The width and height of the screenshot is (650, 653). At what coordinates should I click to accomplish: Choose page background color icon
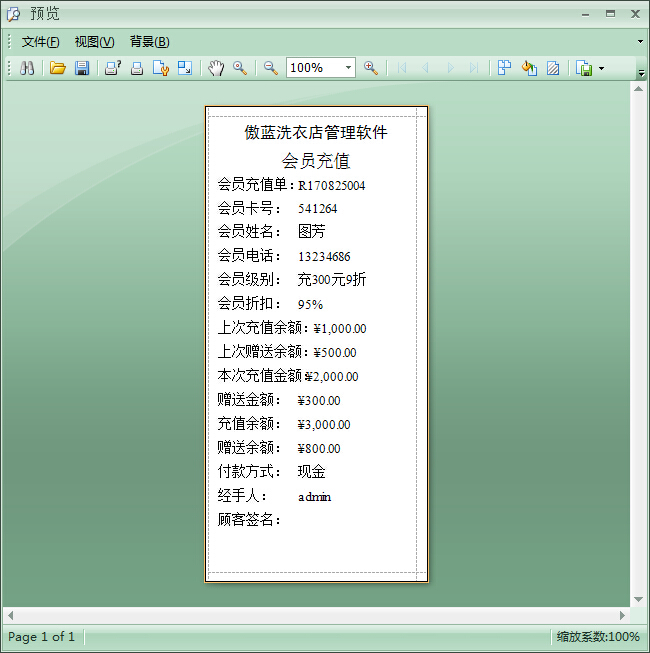529,68
